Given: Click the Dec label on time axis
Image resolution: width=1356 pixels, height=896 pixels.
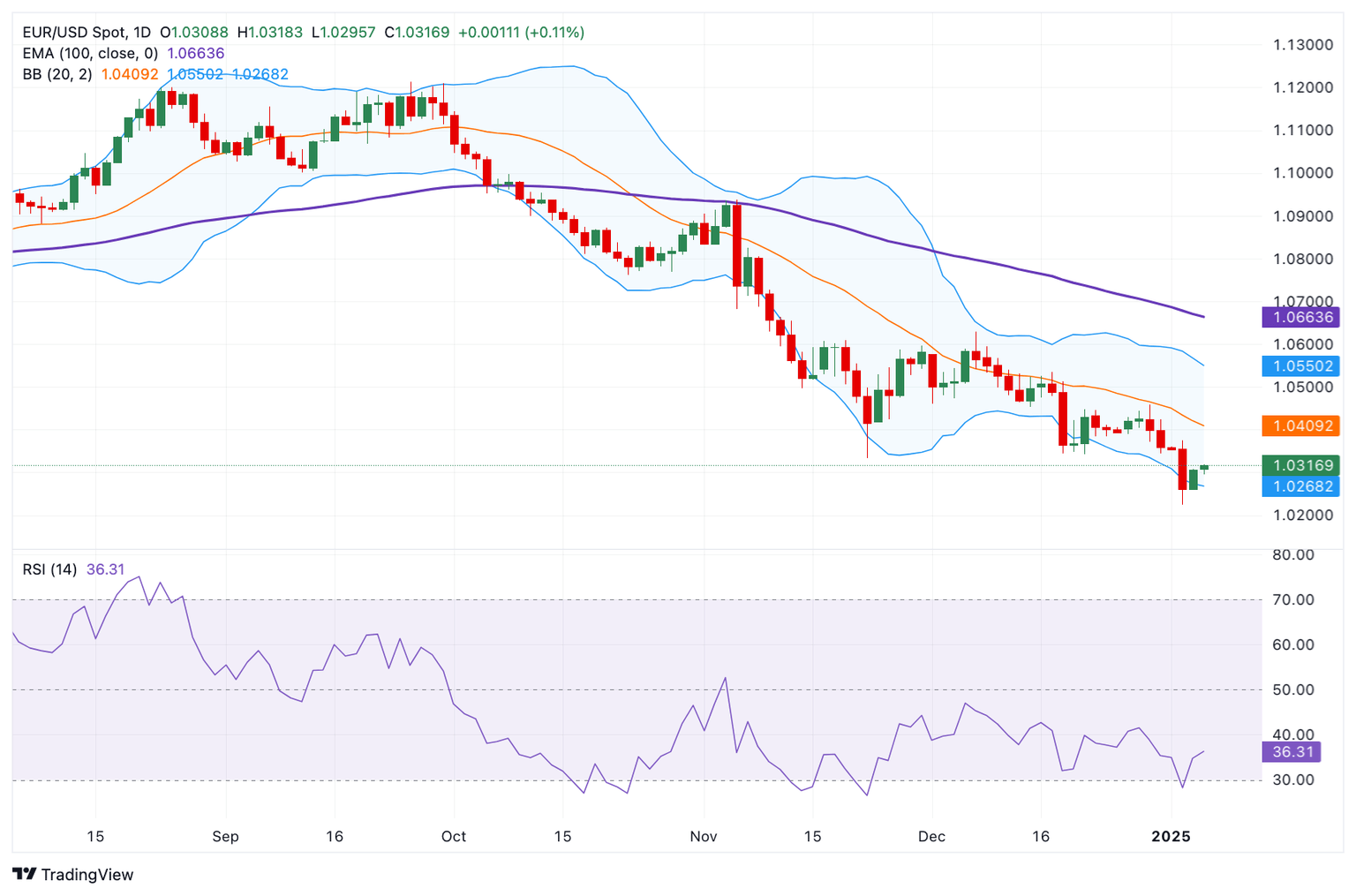Looking at the screenshot, I should [931, 836].
